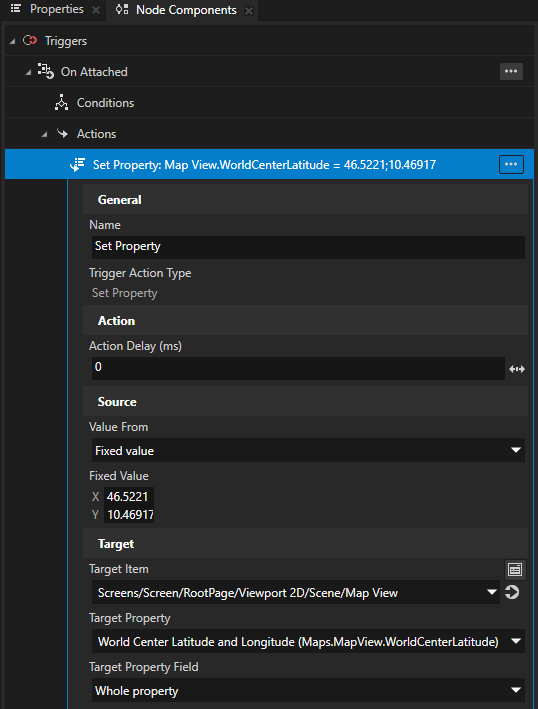
Task: Click the Target Property dropdown arrow
Action: coord(516,641)
